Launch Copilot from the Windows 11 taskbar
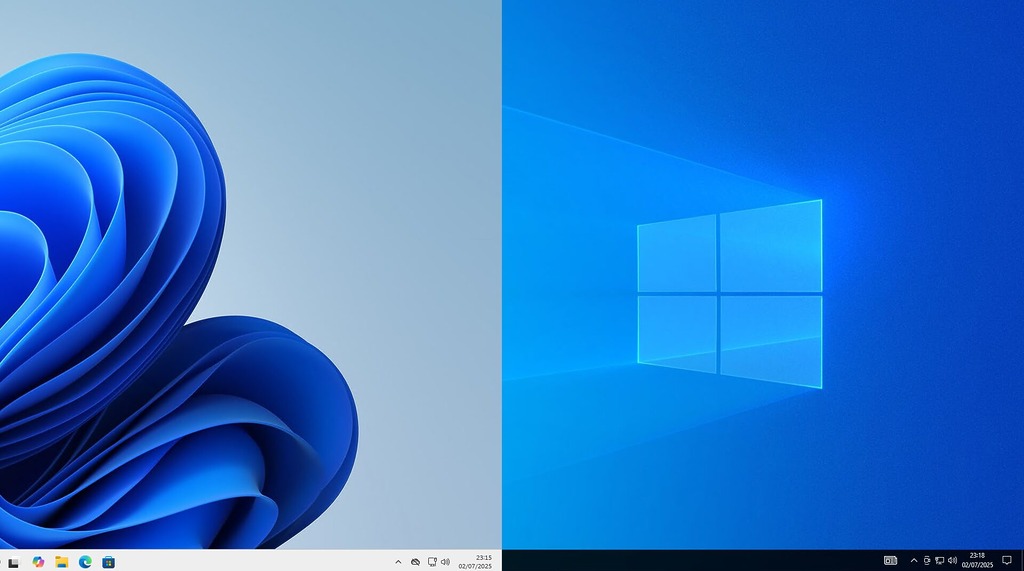Viewport: 1024px width, 571px height. coord(38,562)
